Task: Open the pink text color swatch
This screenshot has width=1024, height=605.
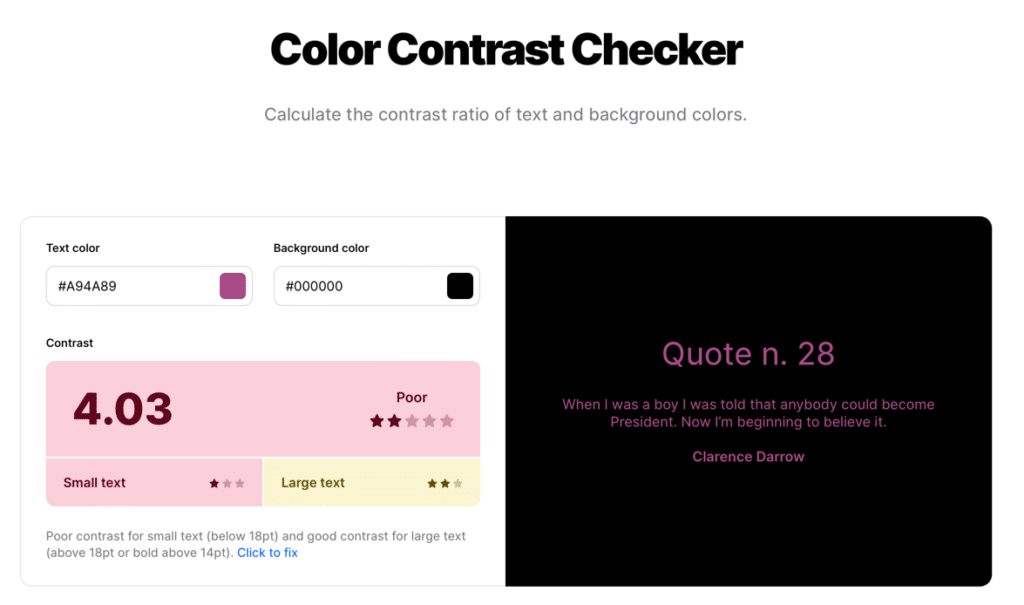Action: [232, 285]
